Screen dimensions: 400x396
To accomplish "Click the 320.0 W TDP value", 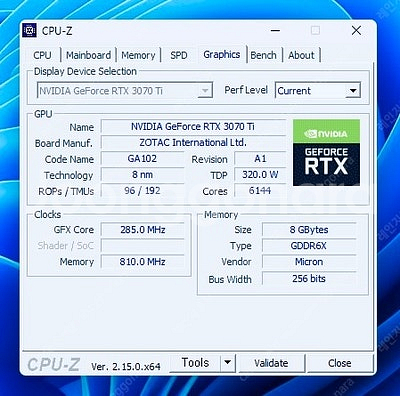I will tap(260, 175).
